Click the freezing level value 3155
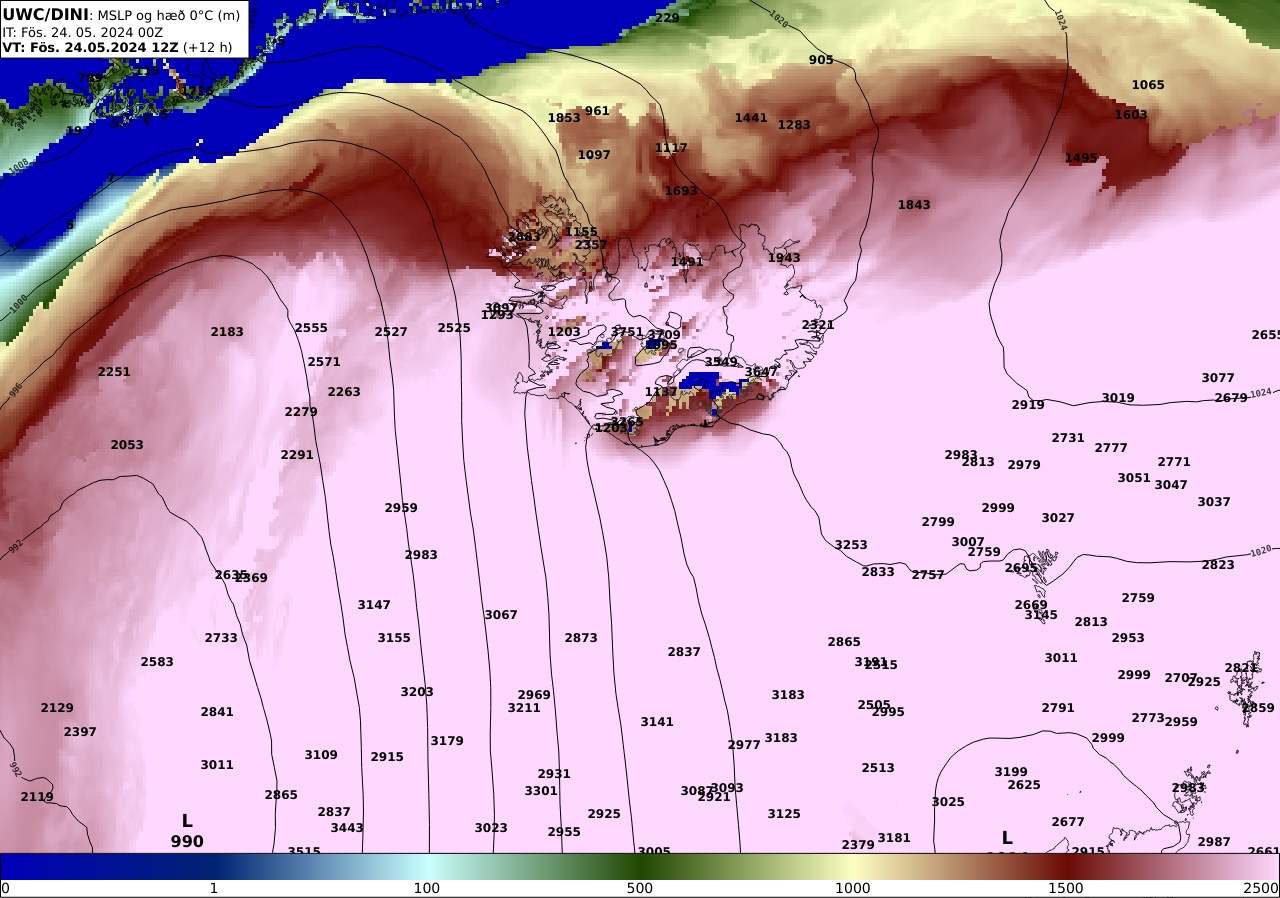 click(394, 638)
